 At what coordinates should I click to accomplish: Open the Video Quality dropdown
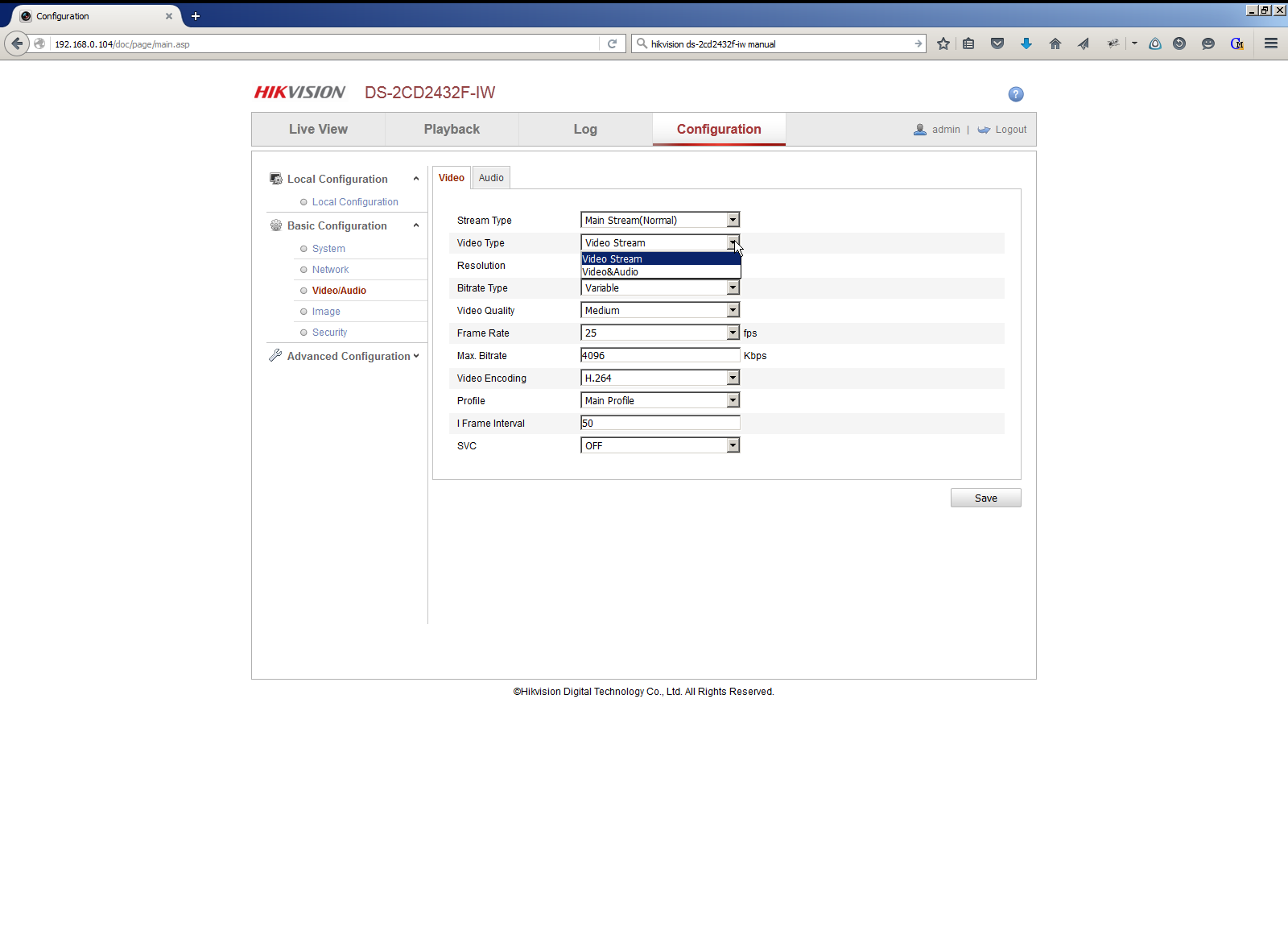(660, 310)
